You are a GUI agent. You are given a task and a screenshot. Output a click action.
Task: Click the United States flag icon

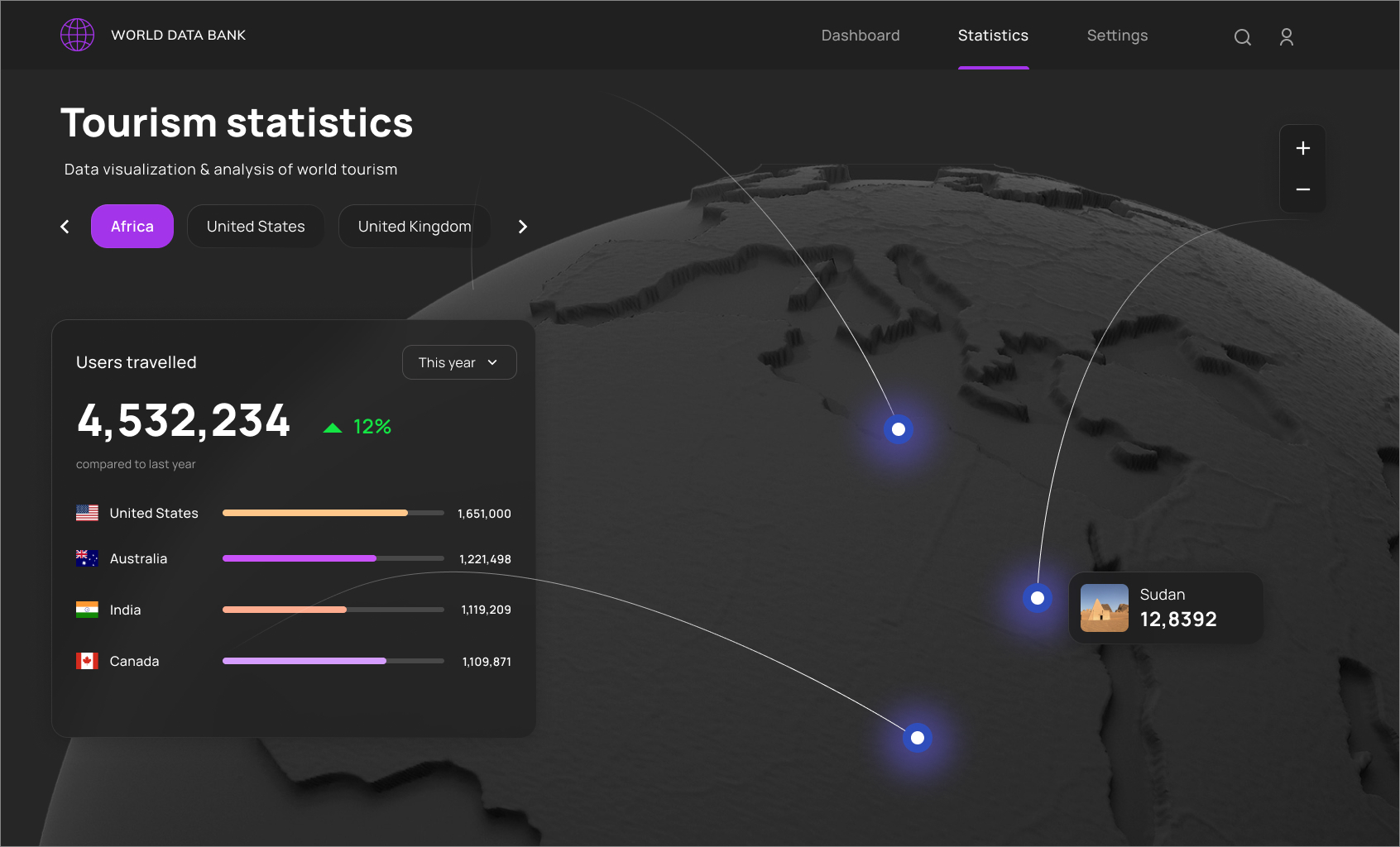click(87, 513)
